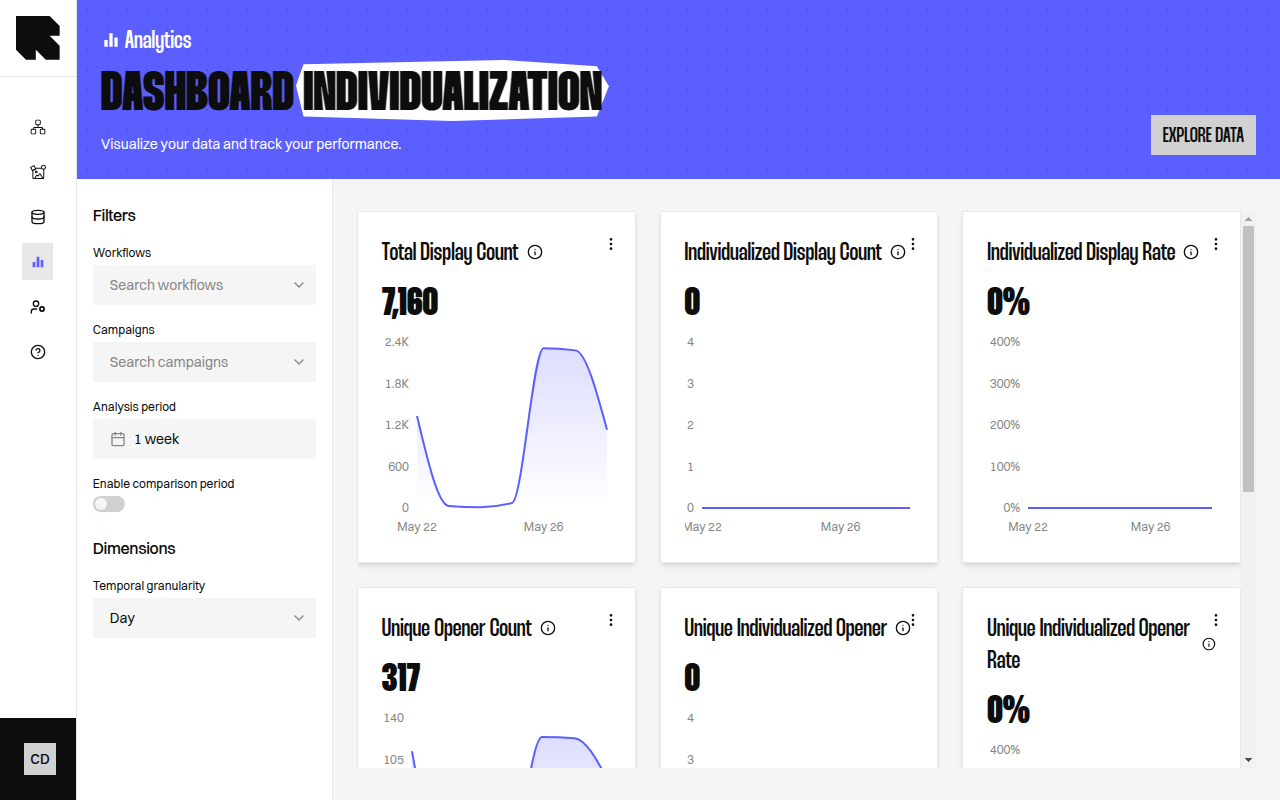Open the workflows hierarchy sidebar icon

[x=38, y=127]
